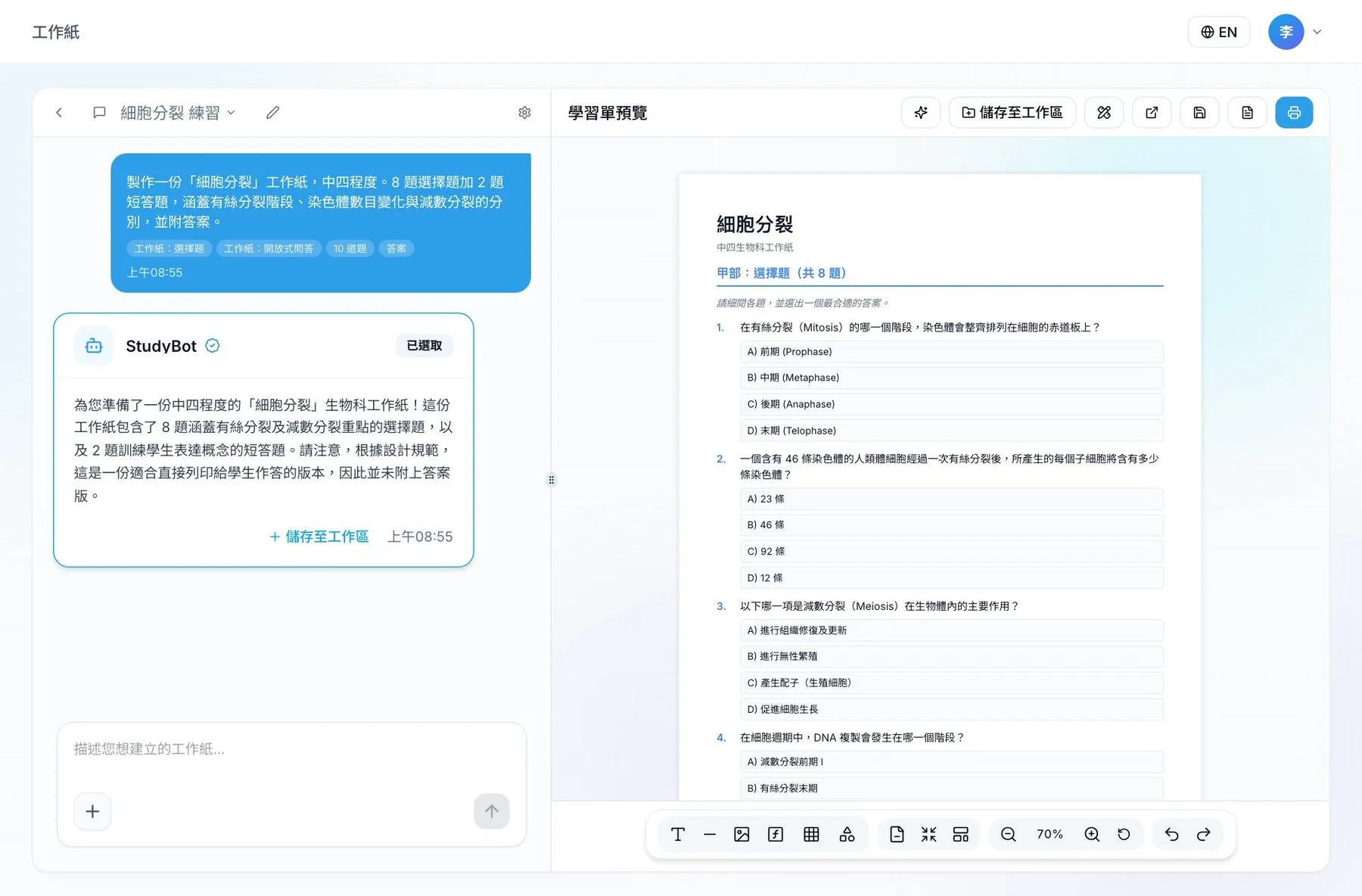The height and width of the screenshot is (896, 1362).
Task: Focus the 描述您想建立的工作紙 input field
Action: [292, 749]
